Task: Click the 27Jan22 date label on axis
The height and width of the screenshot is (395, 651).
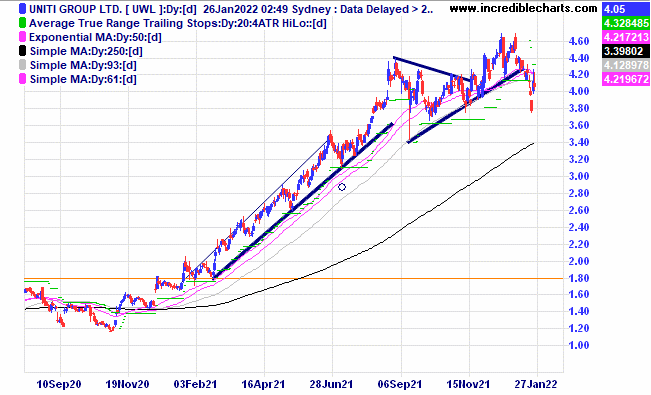Action: [536, 384]
